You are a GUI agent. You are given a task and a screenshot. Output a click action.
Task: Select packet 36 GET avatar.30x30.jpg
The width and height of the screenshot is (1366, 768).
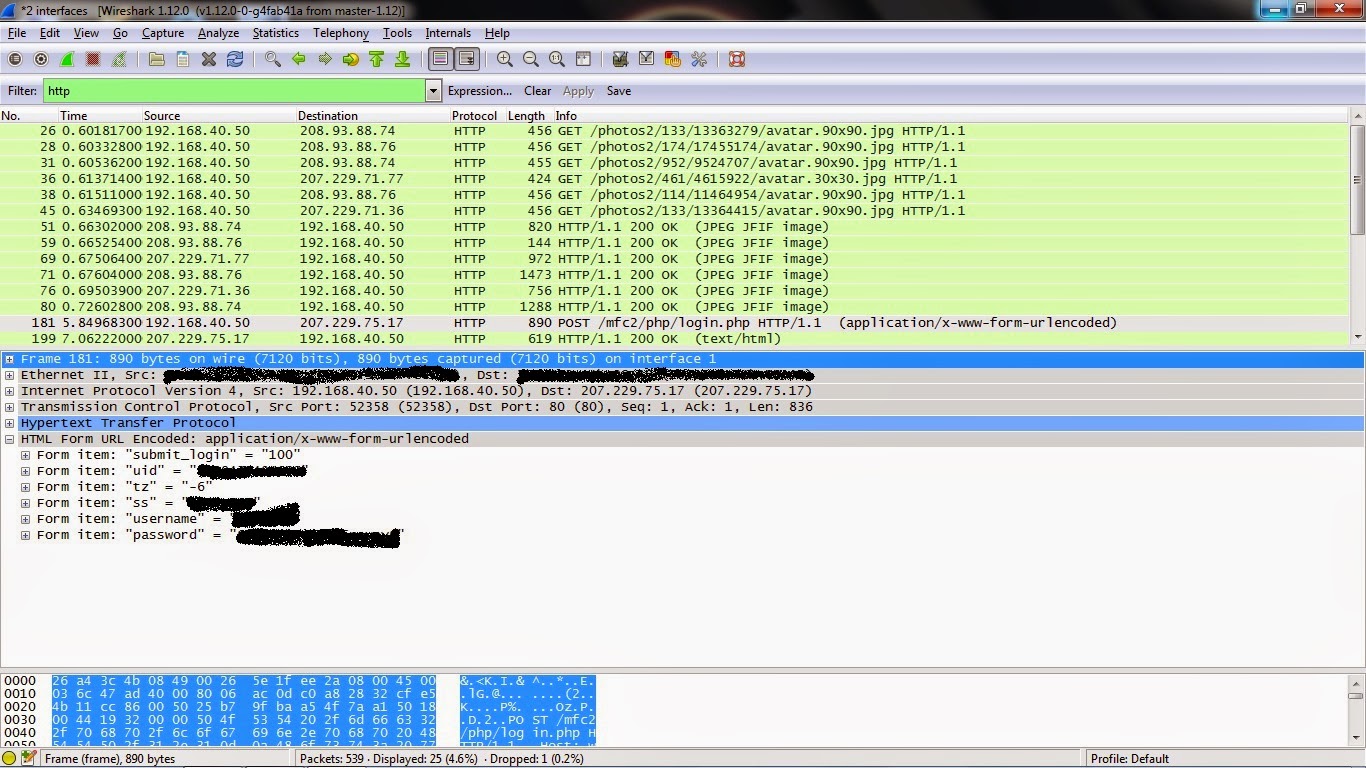click(x=675, y=179)
